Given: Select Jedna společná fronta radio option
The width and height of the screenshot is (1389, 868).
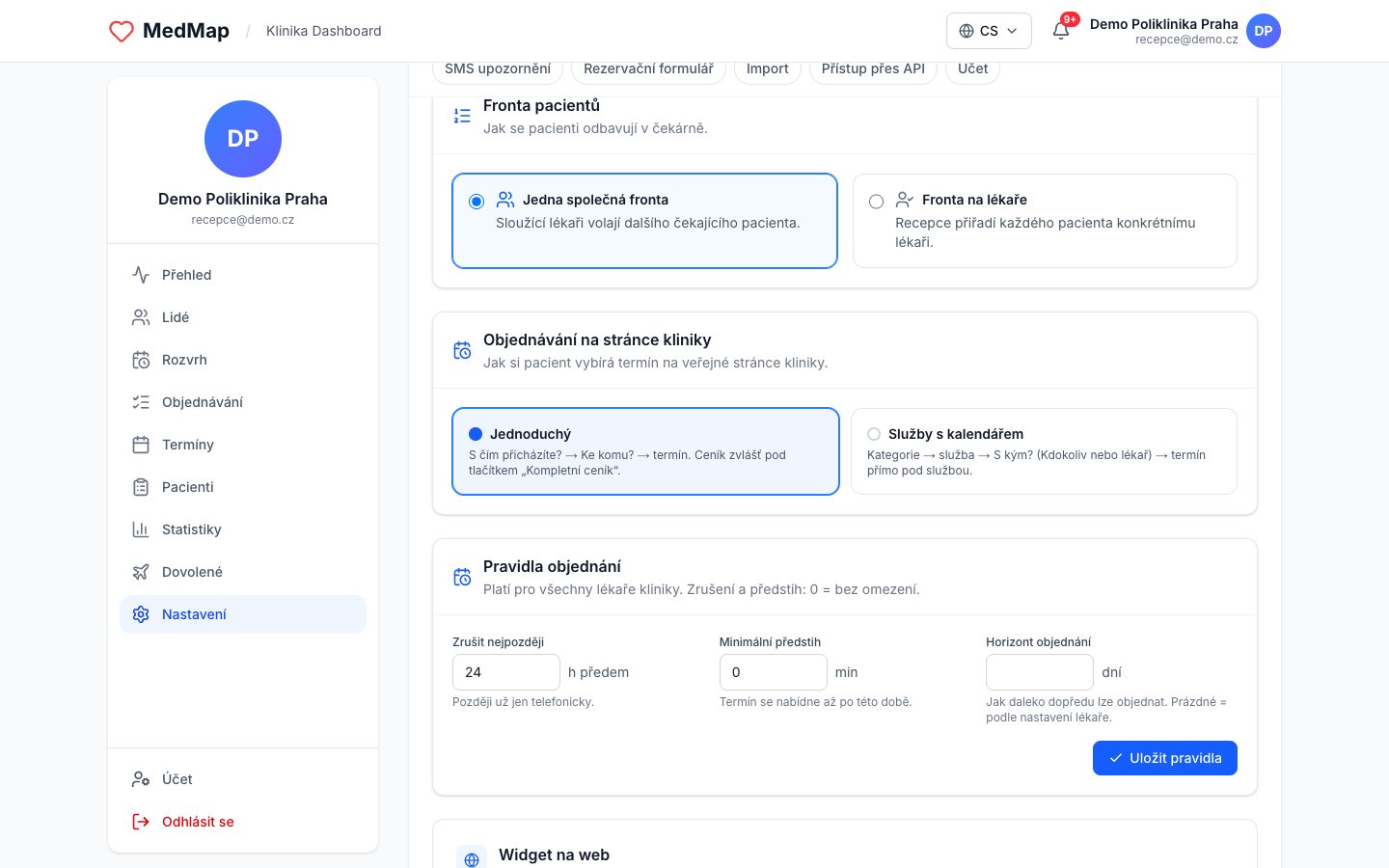Looking at the screenshot, I should 644,221.
